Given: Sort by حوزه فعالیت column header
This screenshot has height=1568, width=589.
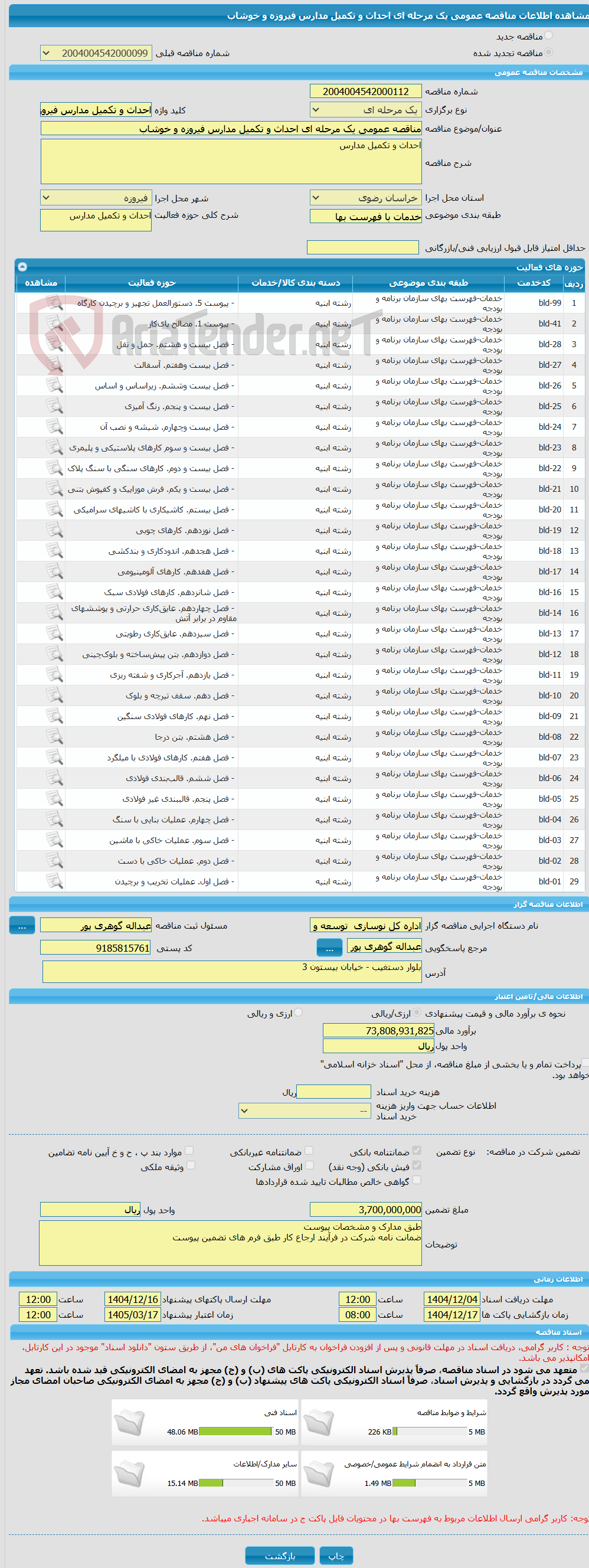Looking at the screenshot, I should coord(152,283).
